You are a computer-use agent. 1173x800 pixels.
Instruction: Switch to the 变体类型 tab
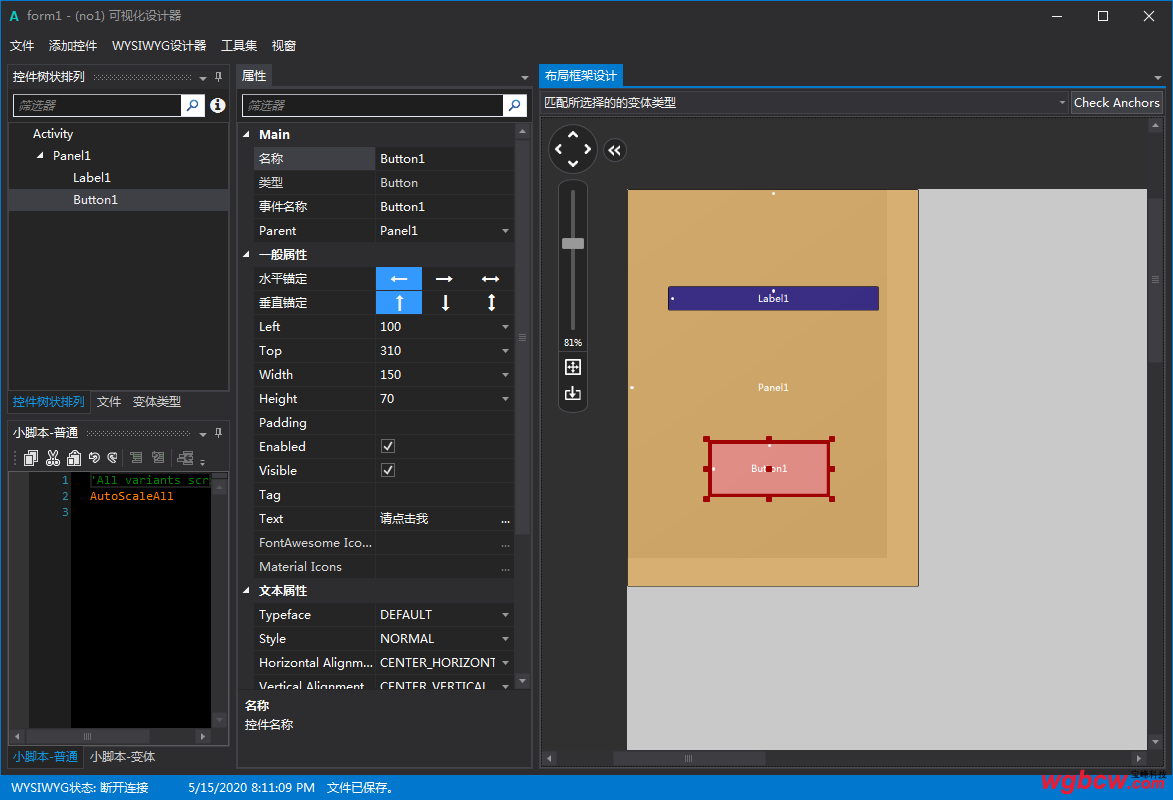[157, 402]
